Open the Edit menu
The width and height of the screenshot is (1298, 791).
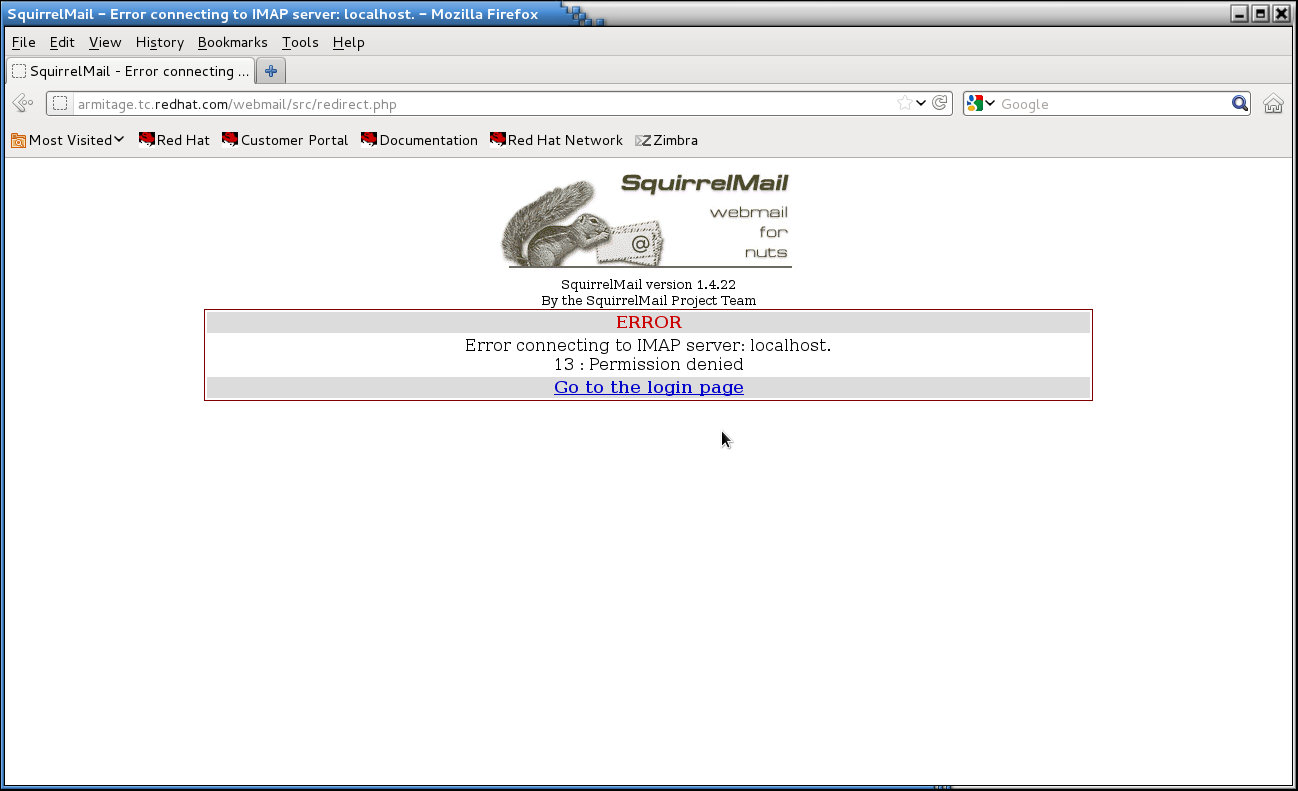point(62,42)
